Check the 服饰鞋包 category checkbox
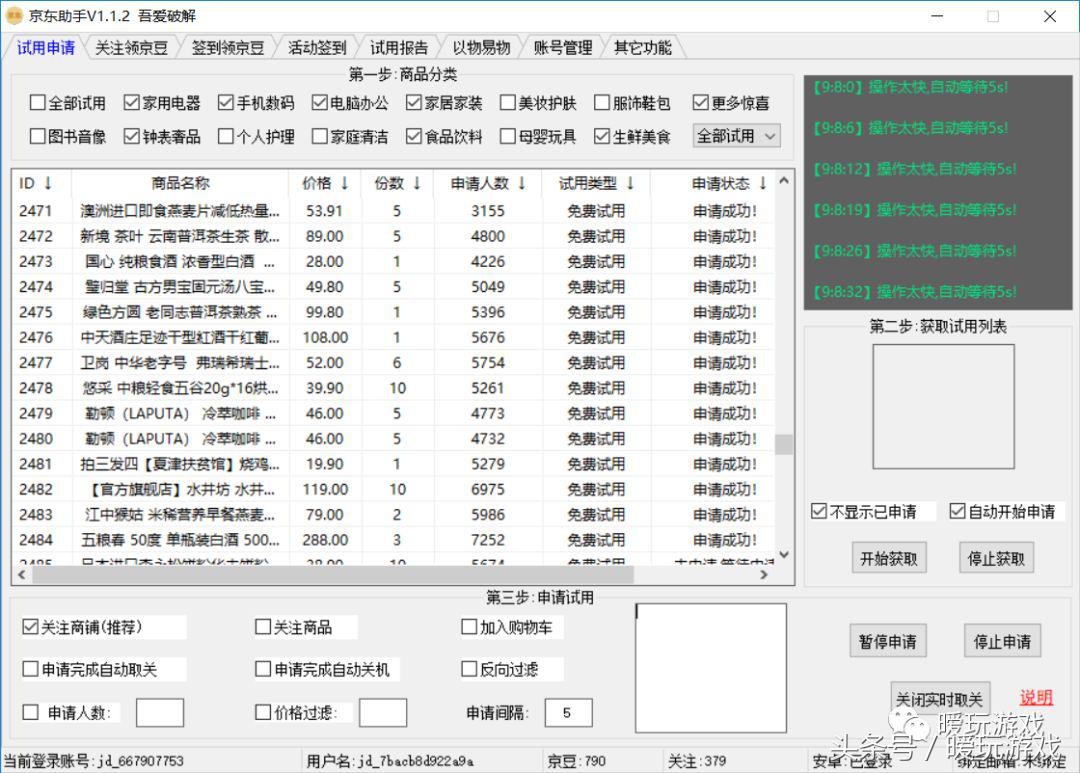 (x=602, y=101)
